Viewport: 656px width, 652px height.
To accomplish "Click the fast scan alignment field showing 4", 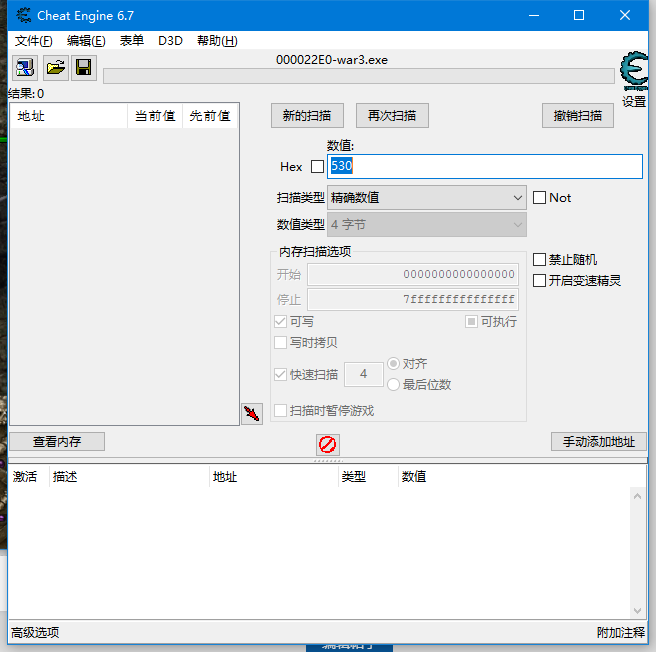I will (x=364, y=374).
